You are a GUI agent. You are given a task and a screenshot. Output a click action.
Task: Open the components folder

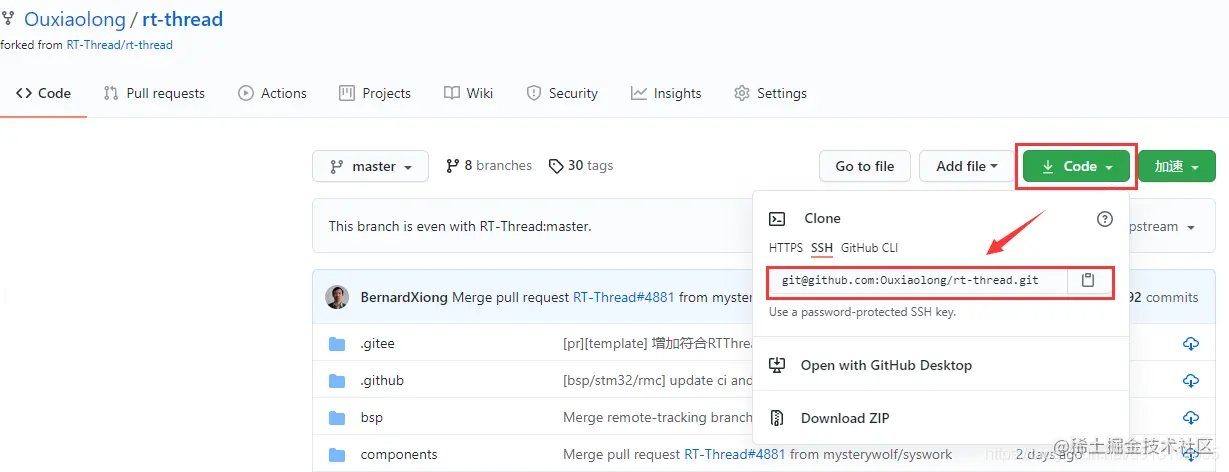[x=399, y=454]
